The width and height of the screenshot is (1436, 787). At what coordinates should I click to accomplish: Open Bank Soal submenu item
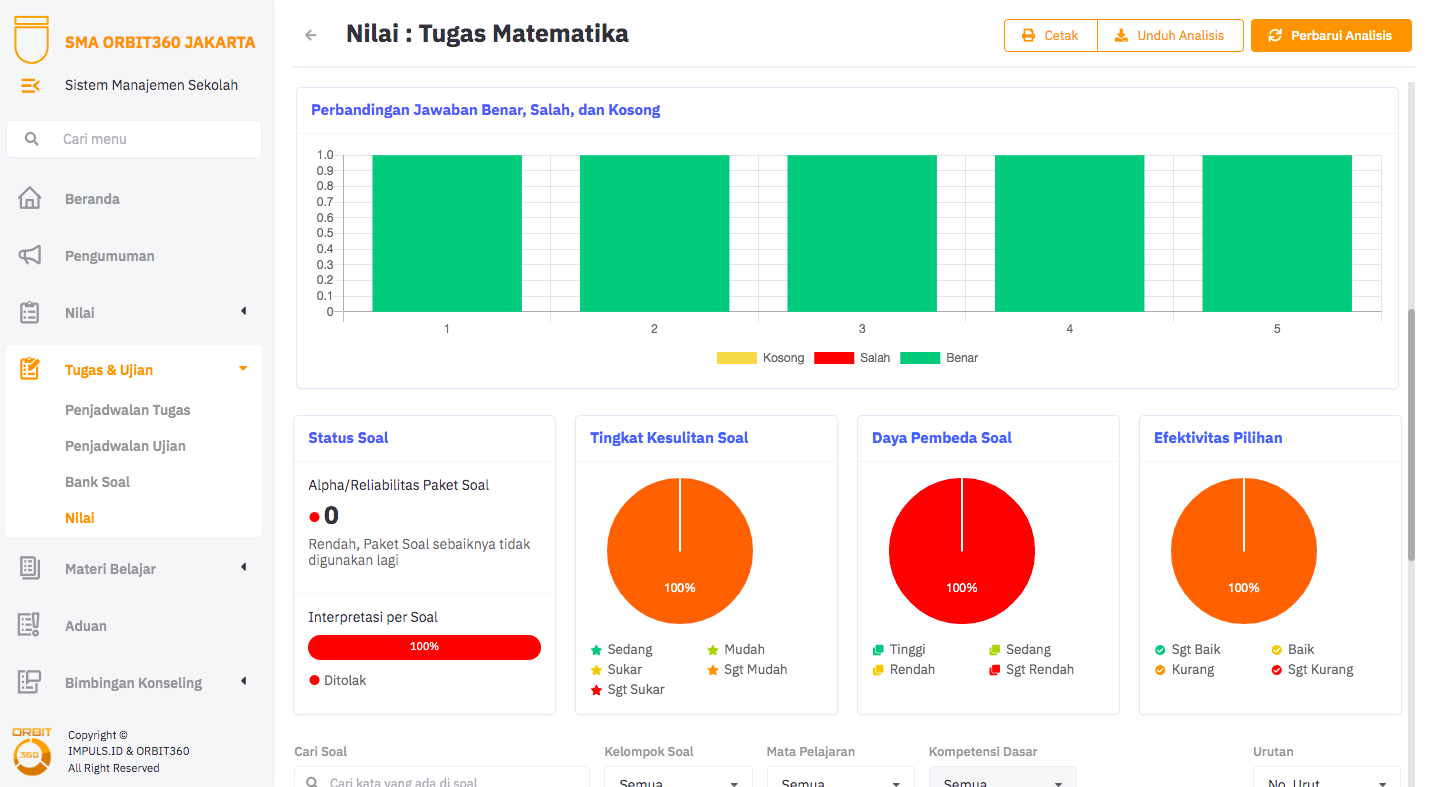point(97,482)
